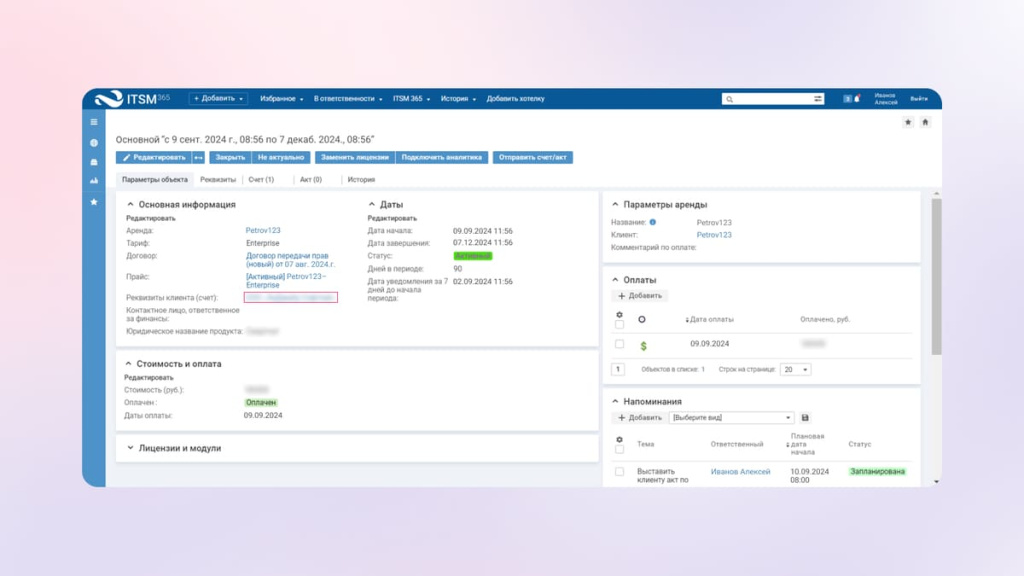The width and height of the screenshot is (1024, 576).
Task: Open the gear settings in Оплаты table
Action: click(619, 315)
